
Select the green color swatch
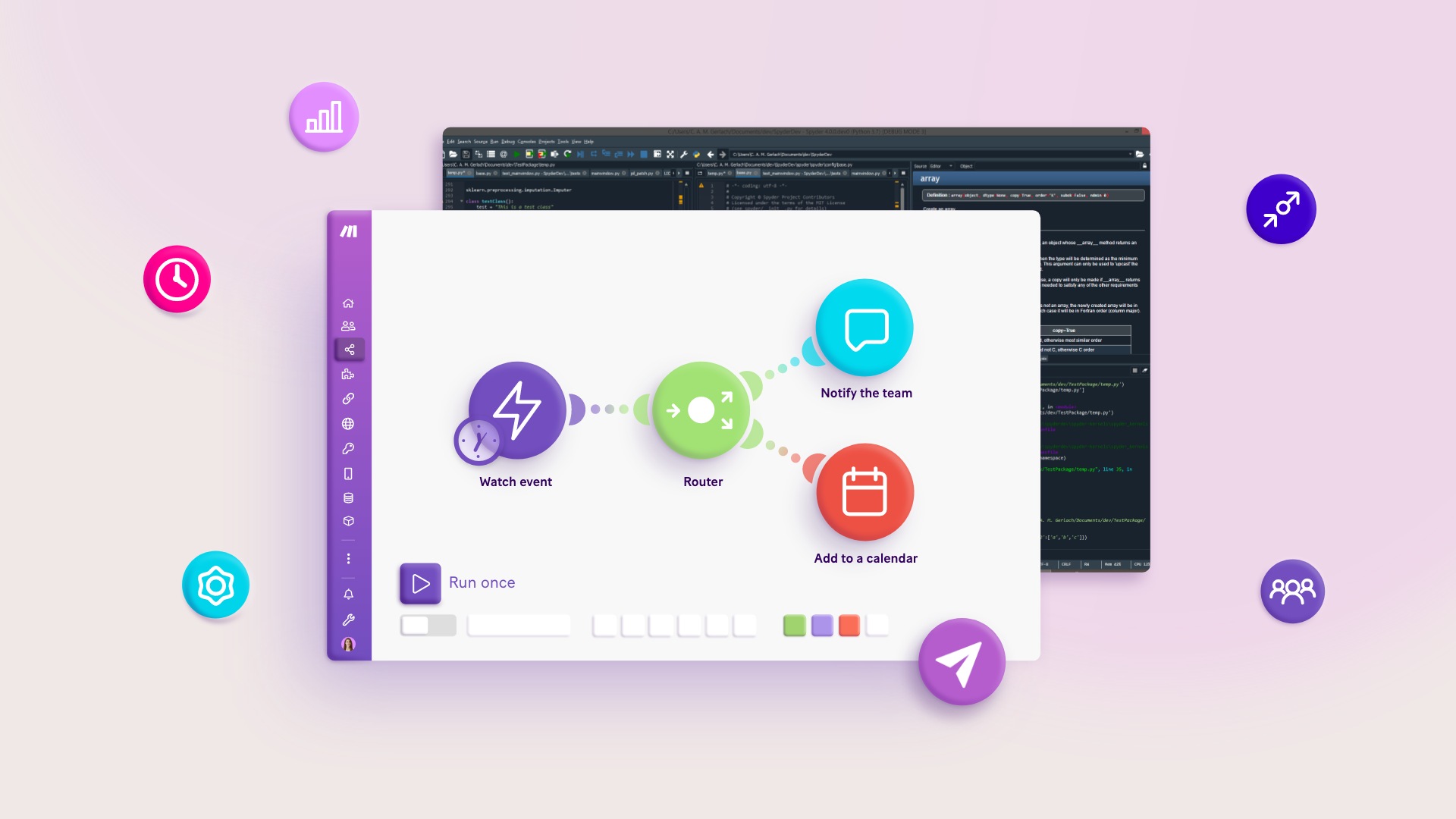(x=794, y=624)
